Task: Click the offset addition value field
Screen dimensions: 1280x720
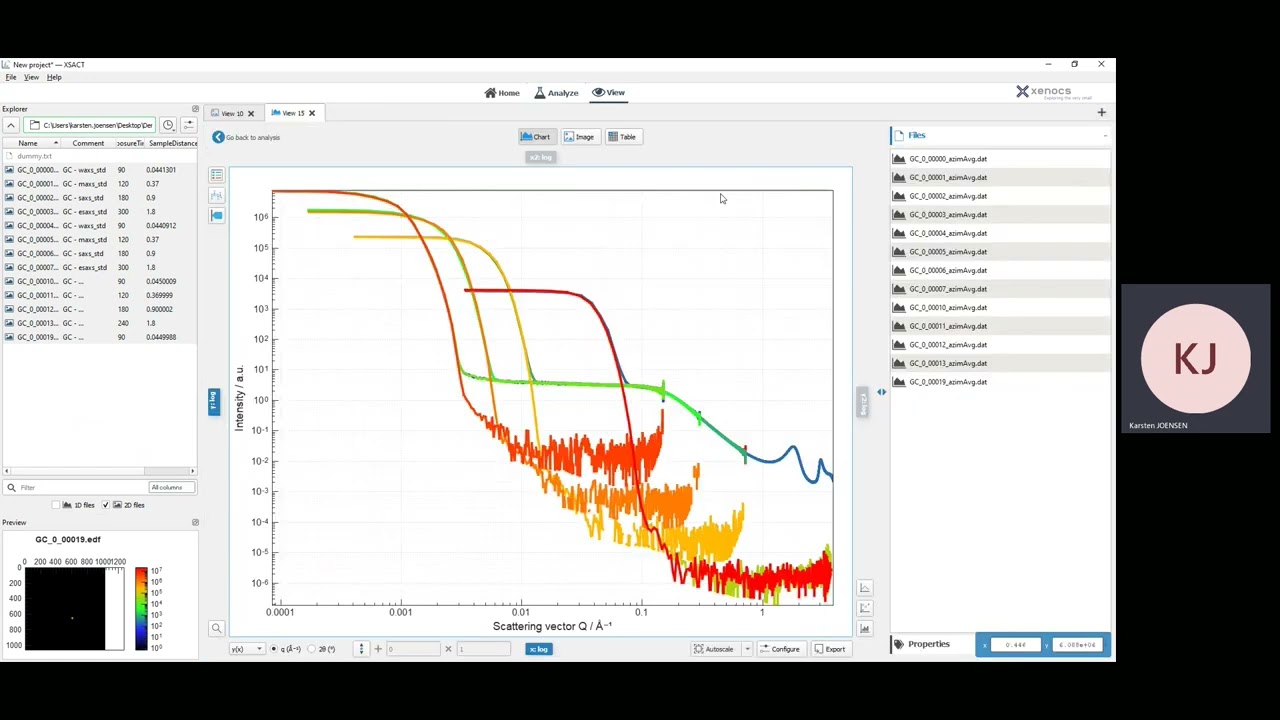Action: [413, 649]
